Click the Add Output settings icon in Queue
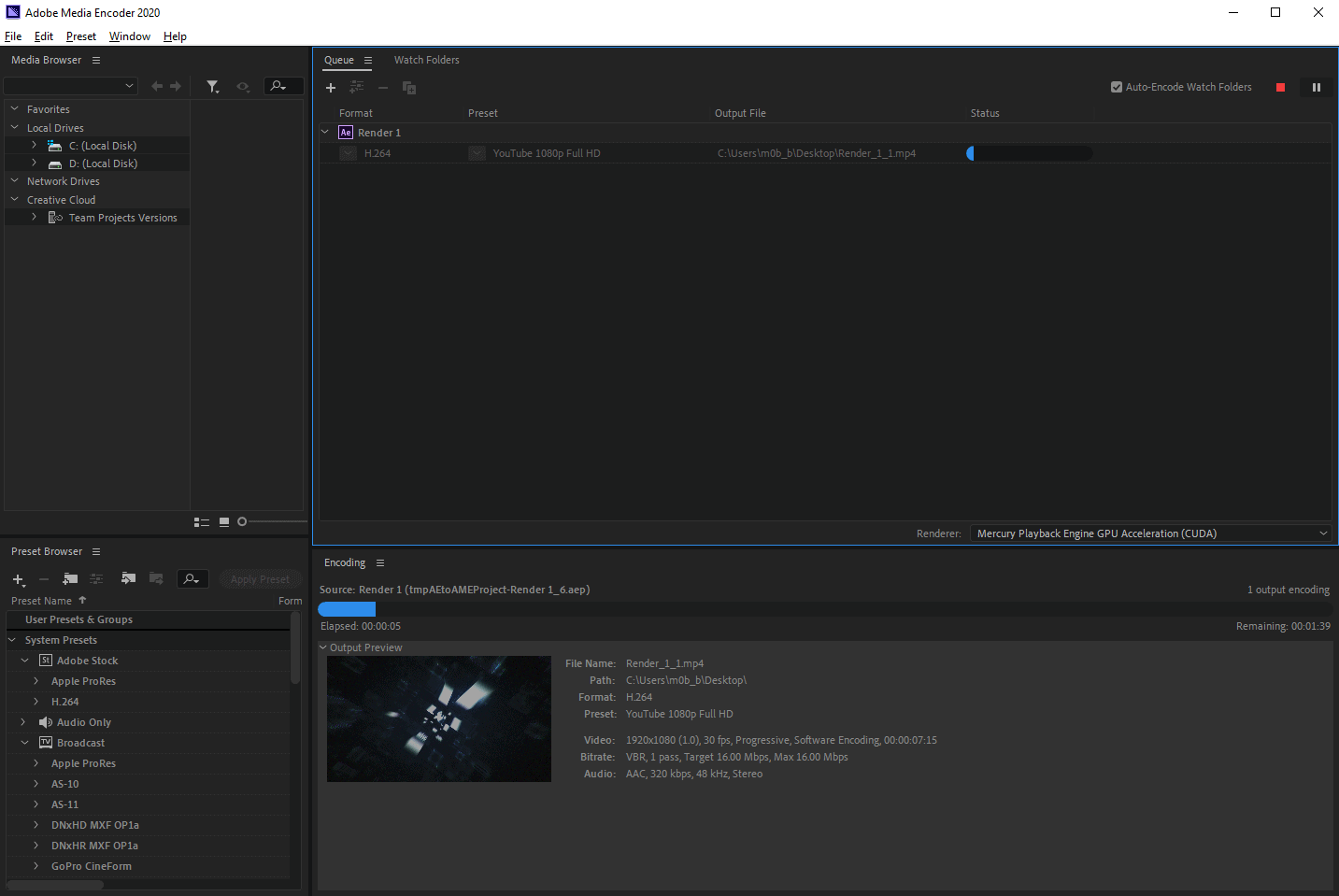1339x896 pixels. pyautogui.click(x=357, y=87)
